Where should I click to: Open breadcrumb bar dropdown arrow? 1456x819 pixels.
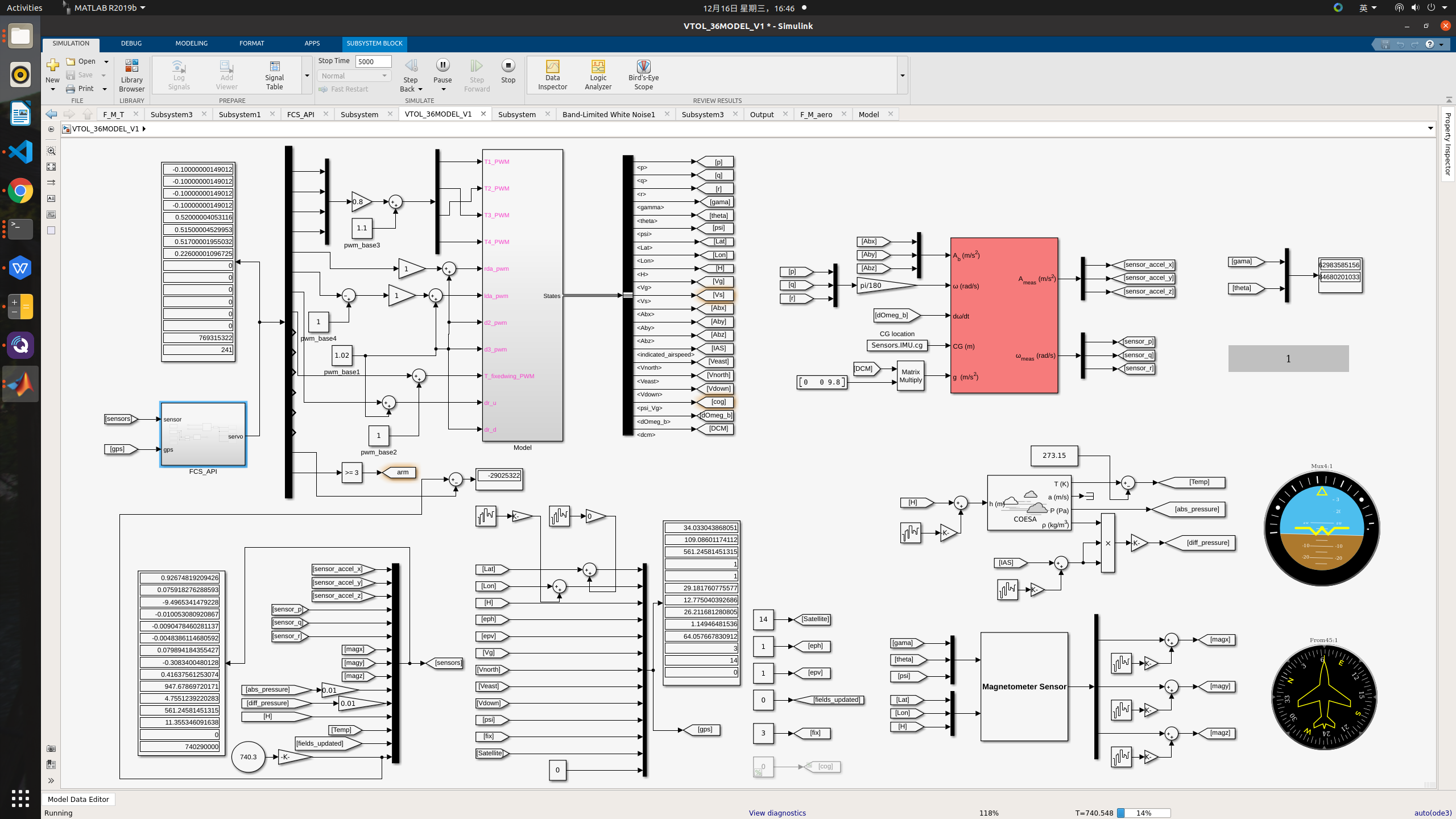tap(1430, 129)
